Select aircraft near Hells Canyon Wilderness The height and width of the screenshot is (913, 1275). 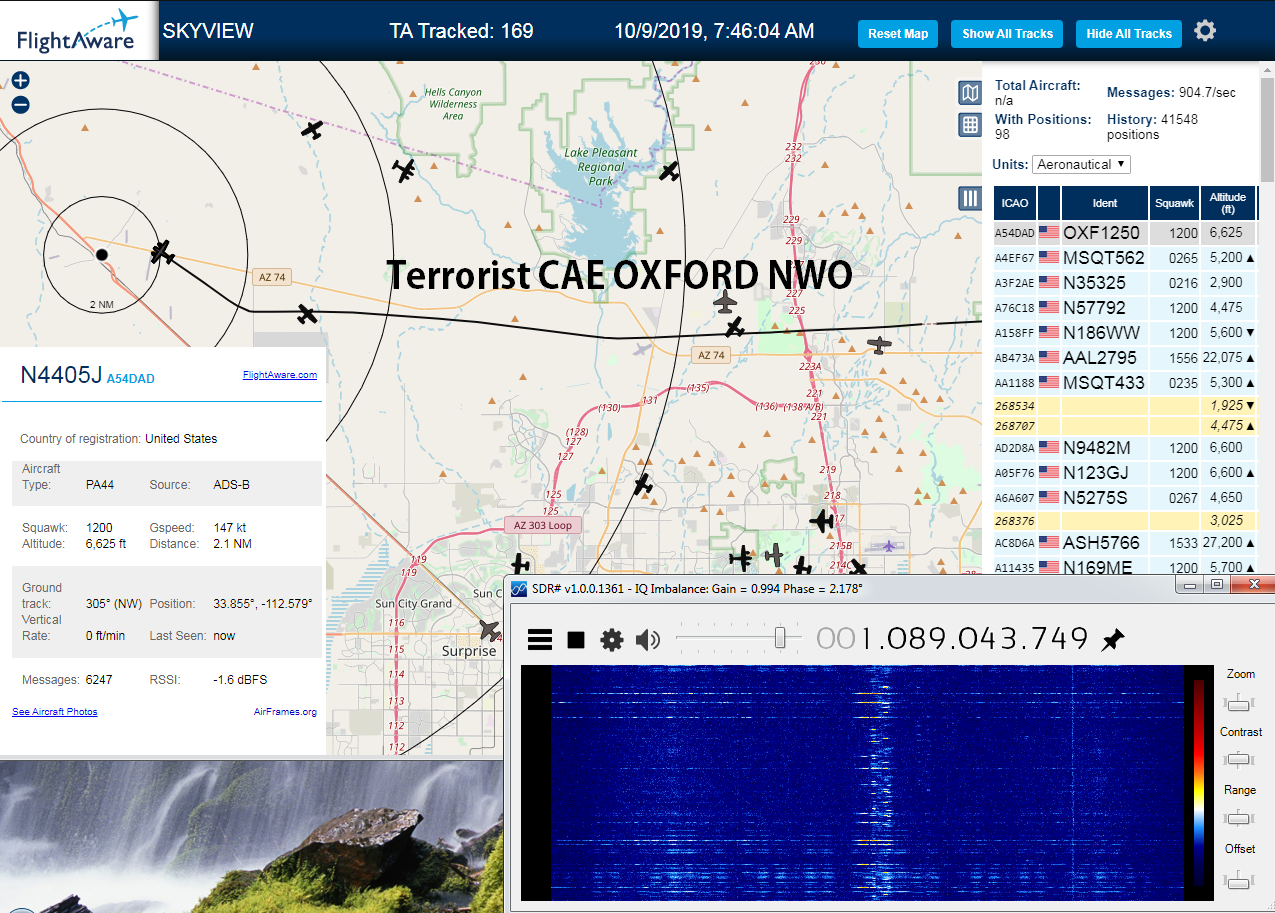(404, 170)
